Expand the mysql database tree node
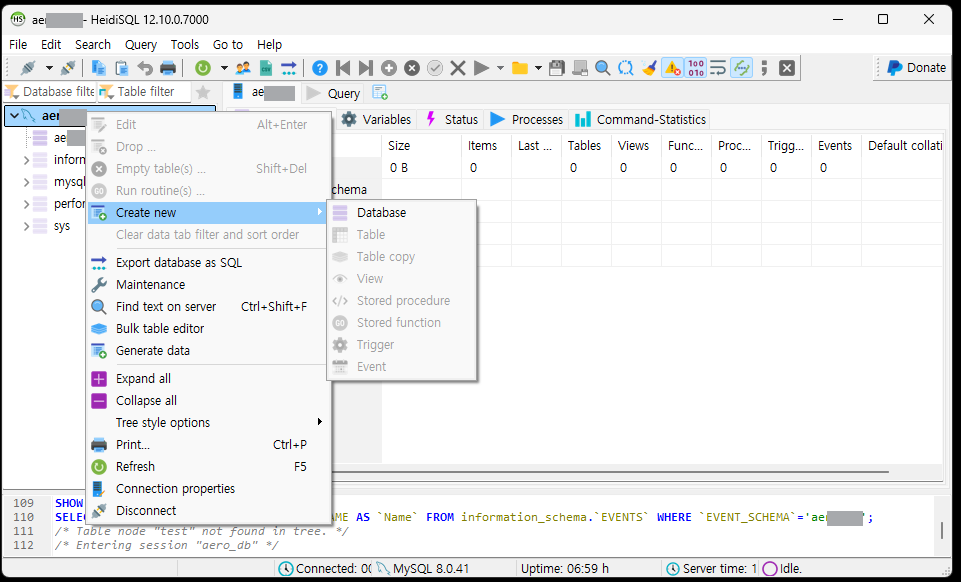This screenshot has height=582, width=961. click(x=26, y=182)
